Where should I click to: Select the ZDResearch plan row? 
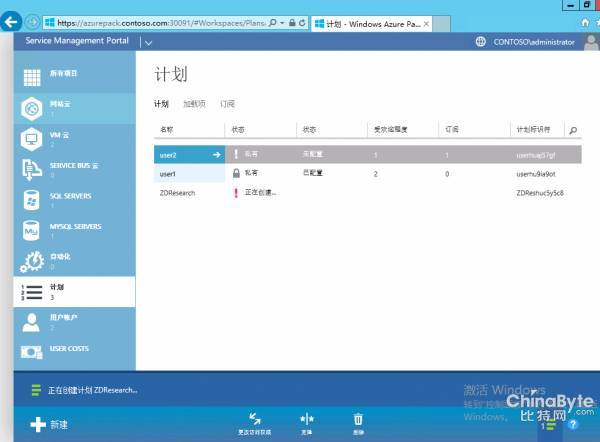(x=368, y=192)
